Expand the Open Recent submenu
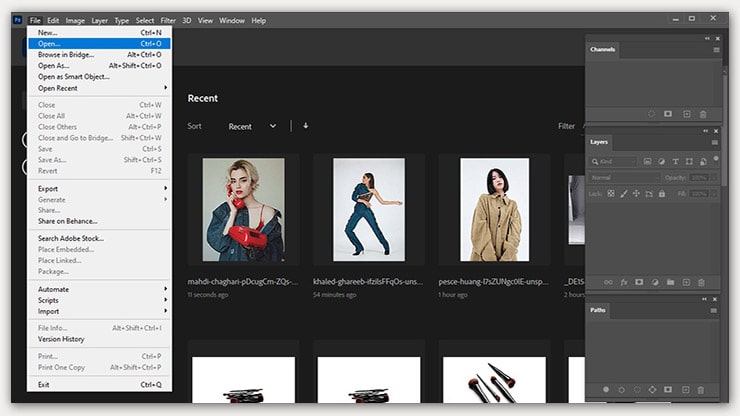The height and width of the screenshot is (416, 740). (100, 88)
